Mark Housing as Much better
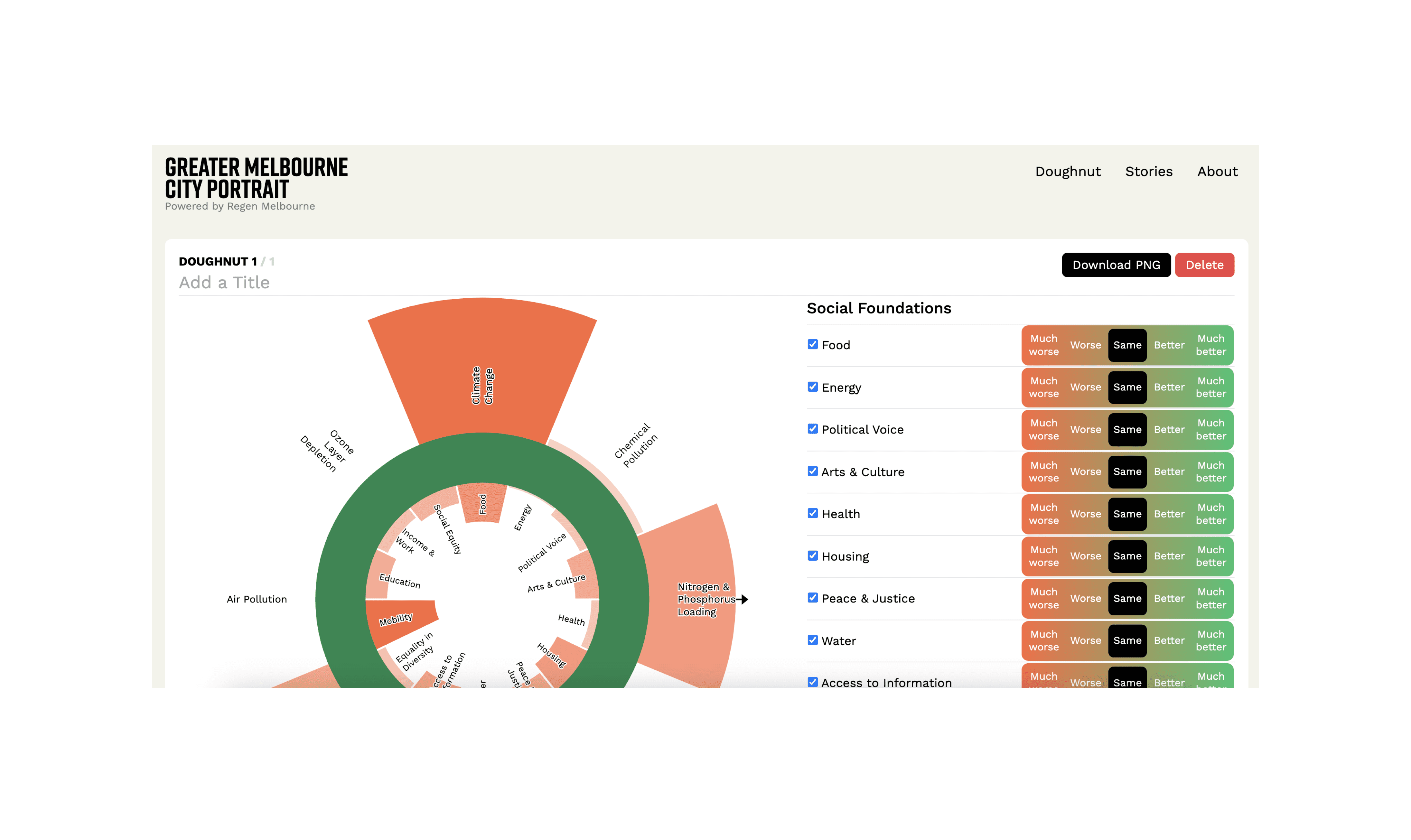This screenshot has width=1411, height=840. [x=1211, y=556]
